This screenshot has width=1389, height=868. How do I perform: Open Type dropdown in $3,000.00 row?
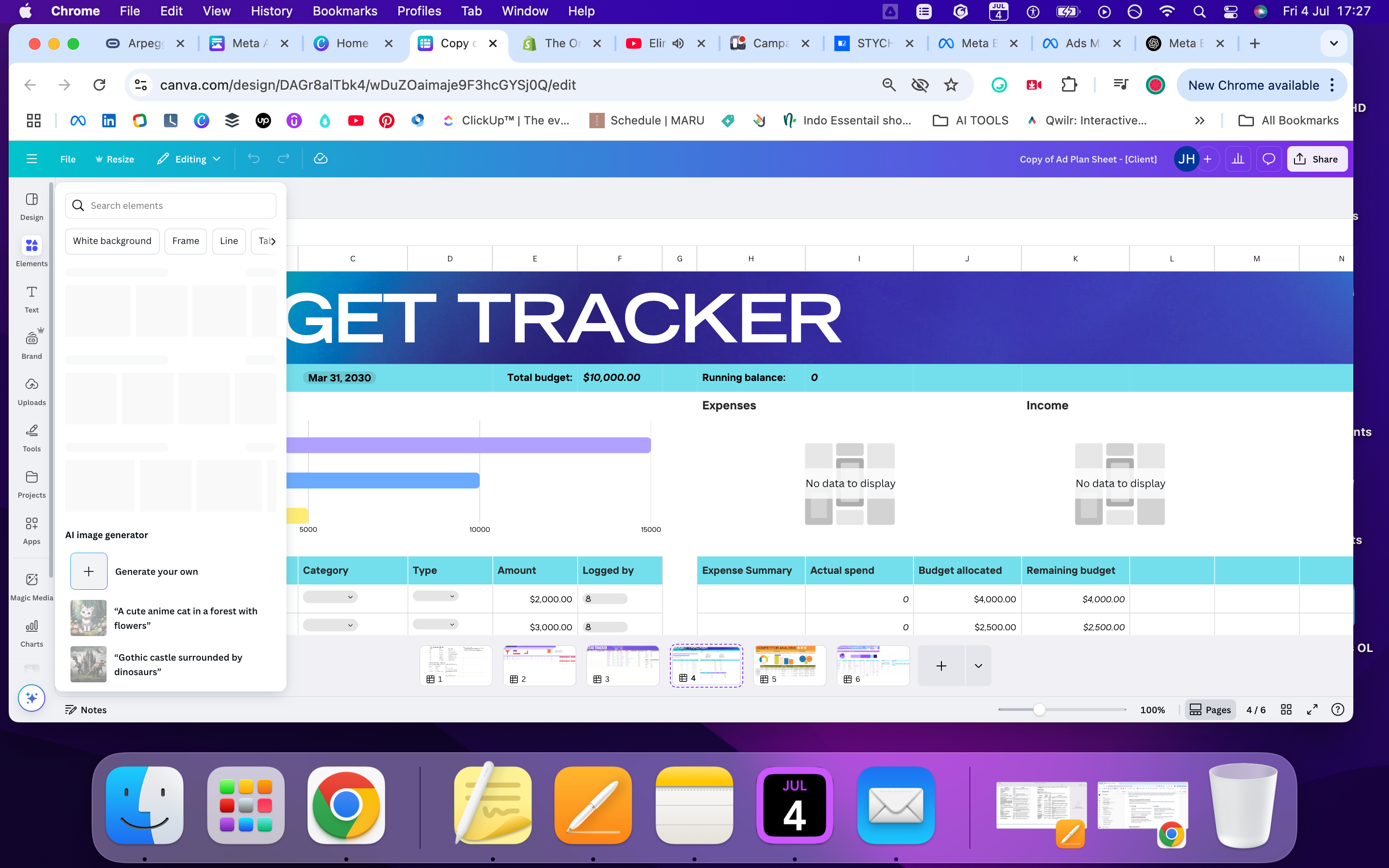click(435, 624)
